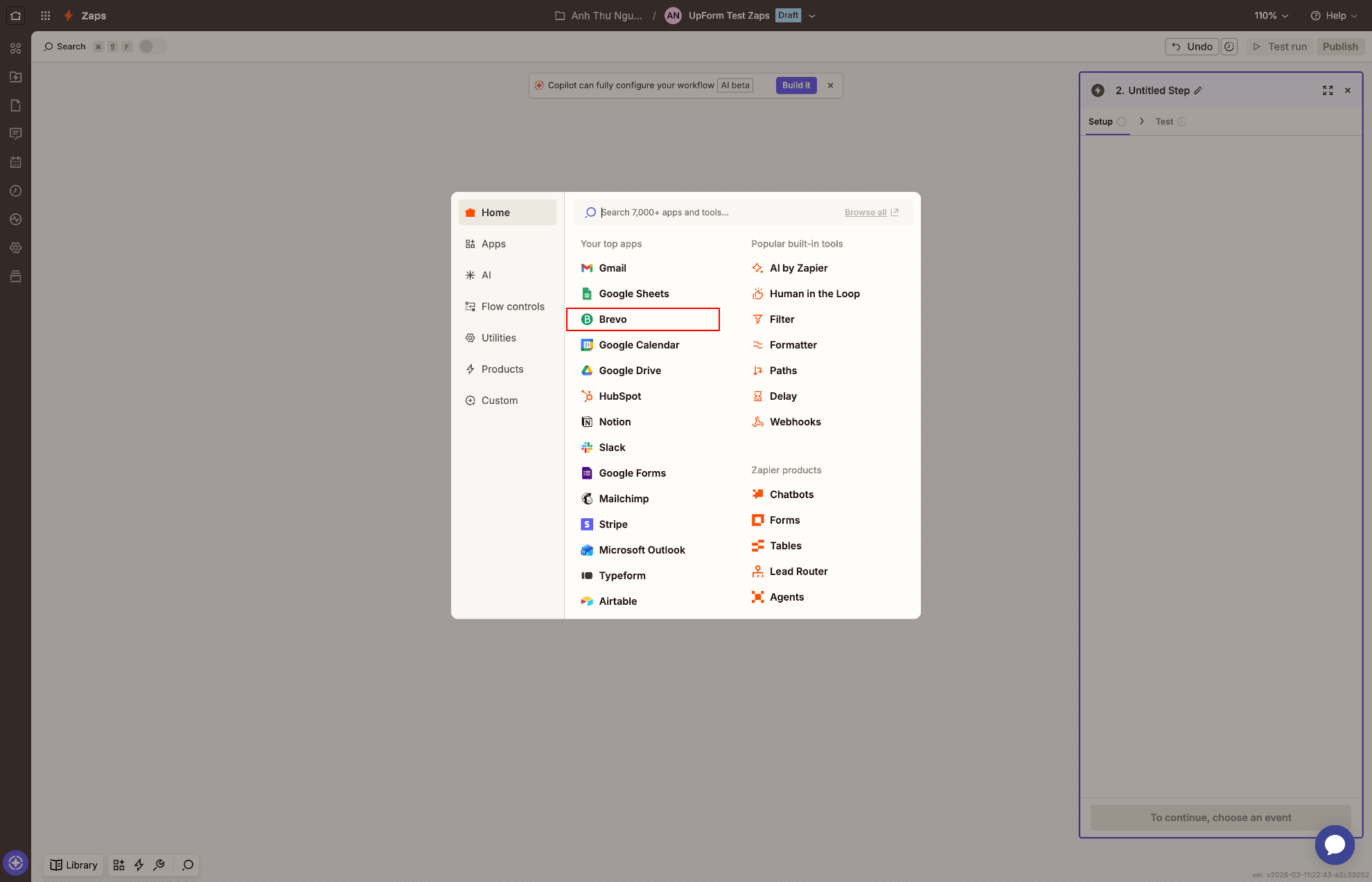This screenshot has height=882, width=1372.
Task: Click the magnifier icon in bottom toolbar
Action: click(x=188, y=865)
